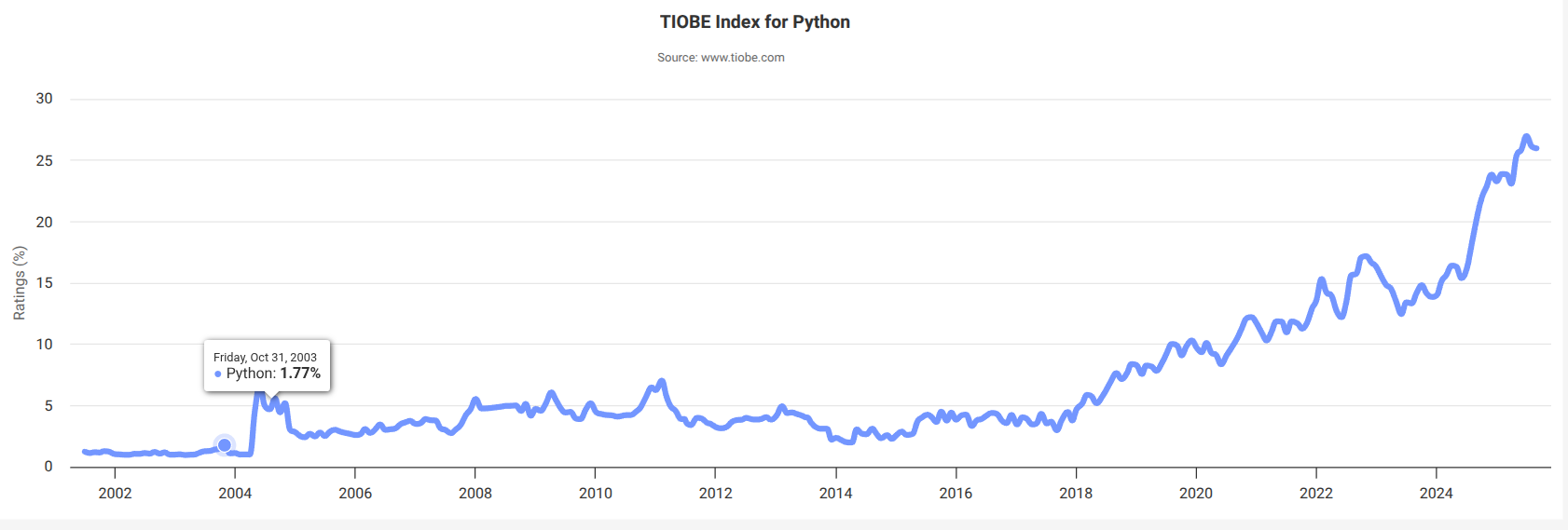The image size is (1568, 530).
Task: Select the 2016 year axis label
Action: point(956,494)
